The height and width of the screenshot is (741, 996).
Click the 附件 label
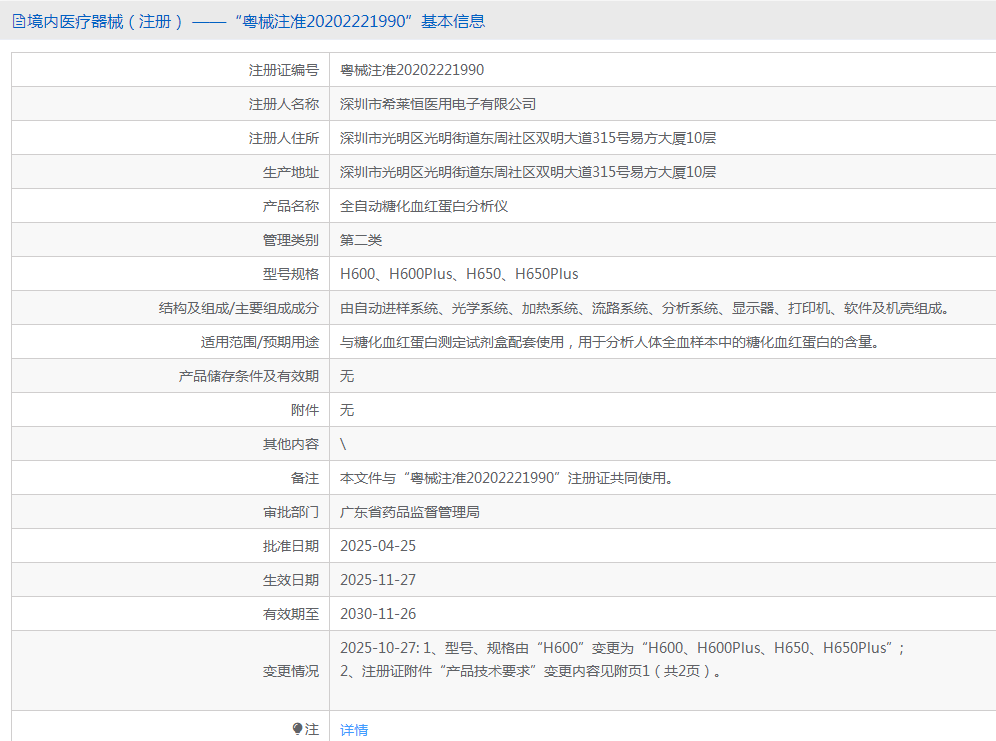pos(304,410)
